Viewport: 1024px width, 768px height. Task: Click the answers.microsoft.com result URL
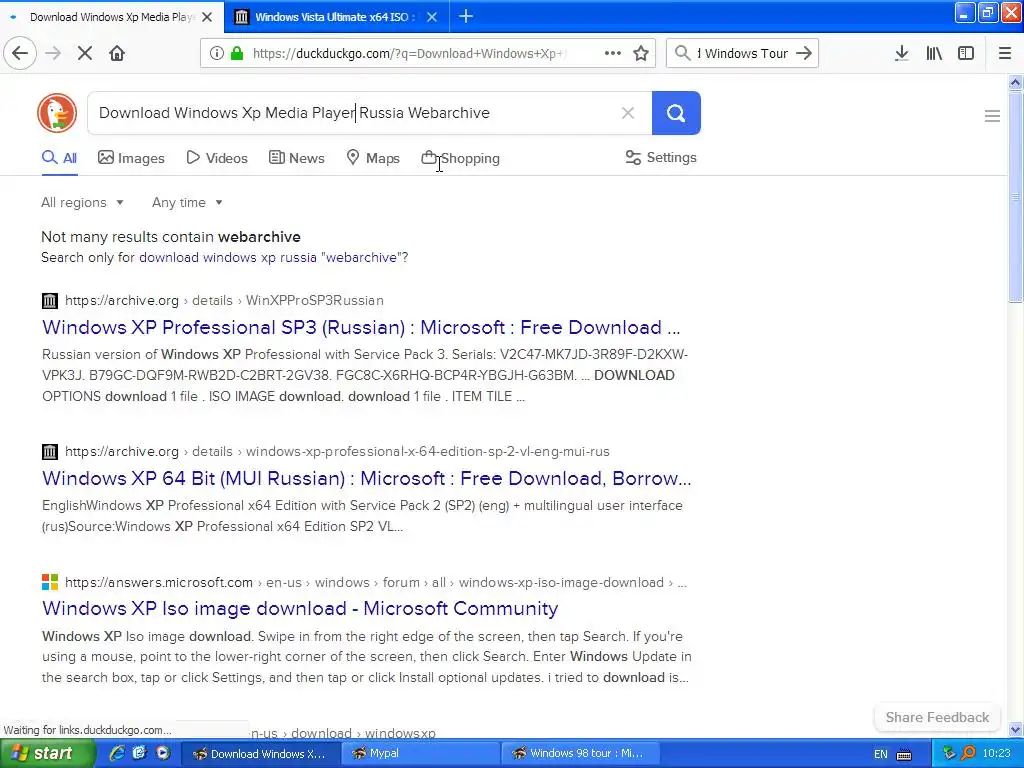point(376,582)
